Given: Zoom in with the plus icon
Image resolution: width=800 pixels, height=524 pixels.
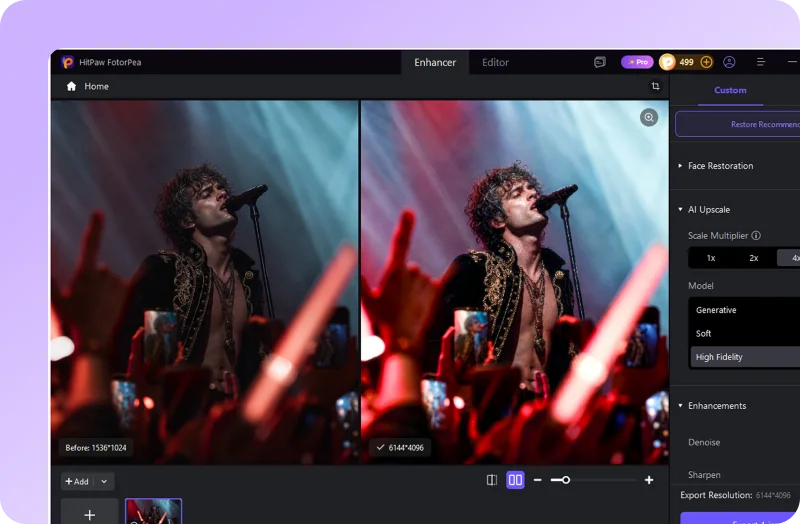Looking at the screenshot, I should (x=649, y=480).
